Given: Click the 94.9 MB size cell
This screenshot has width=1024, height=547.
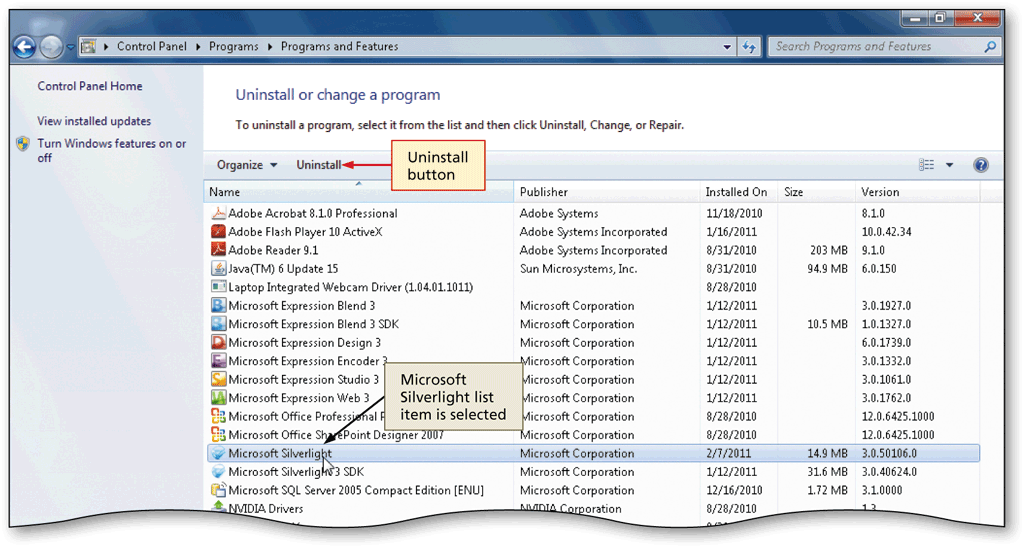Looking at the screenshot, I should 827,268.
